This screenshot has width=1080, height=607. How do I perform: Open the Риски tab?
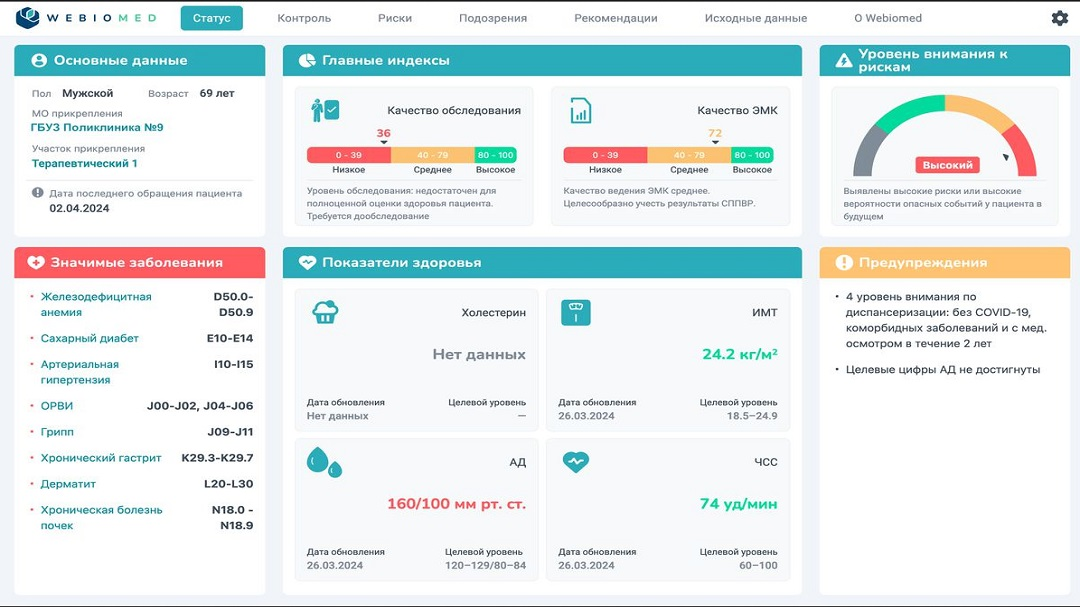tap(395, 18)
